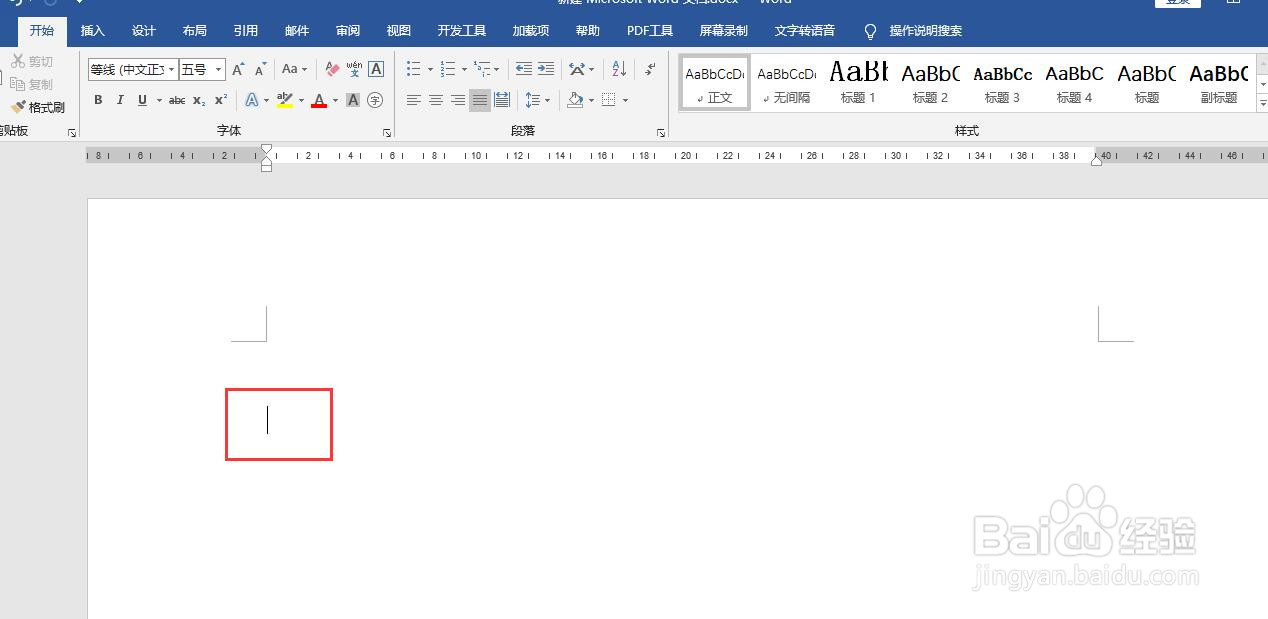Apply the 无间隔 style
The height and width of the screenshot is (619, 1268).
pyautogui.click(x=786, y=82)
